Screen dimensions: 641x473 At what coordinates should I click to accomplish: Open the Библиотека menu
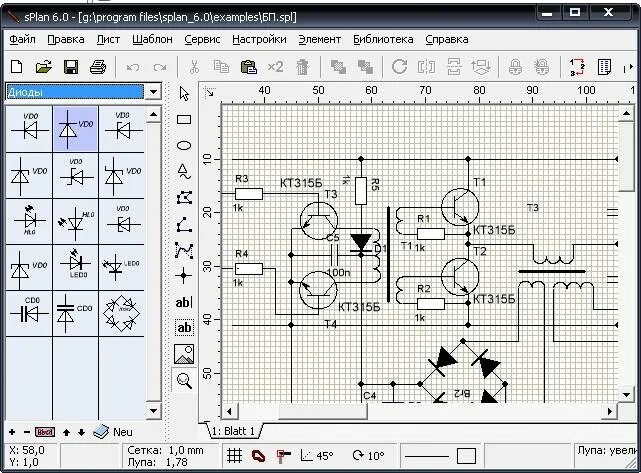(383, 39)
